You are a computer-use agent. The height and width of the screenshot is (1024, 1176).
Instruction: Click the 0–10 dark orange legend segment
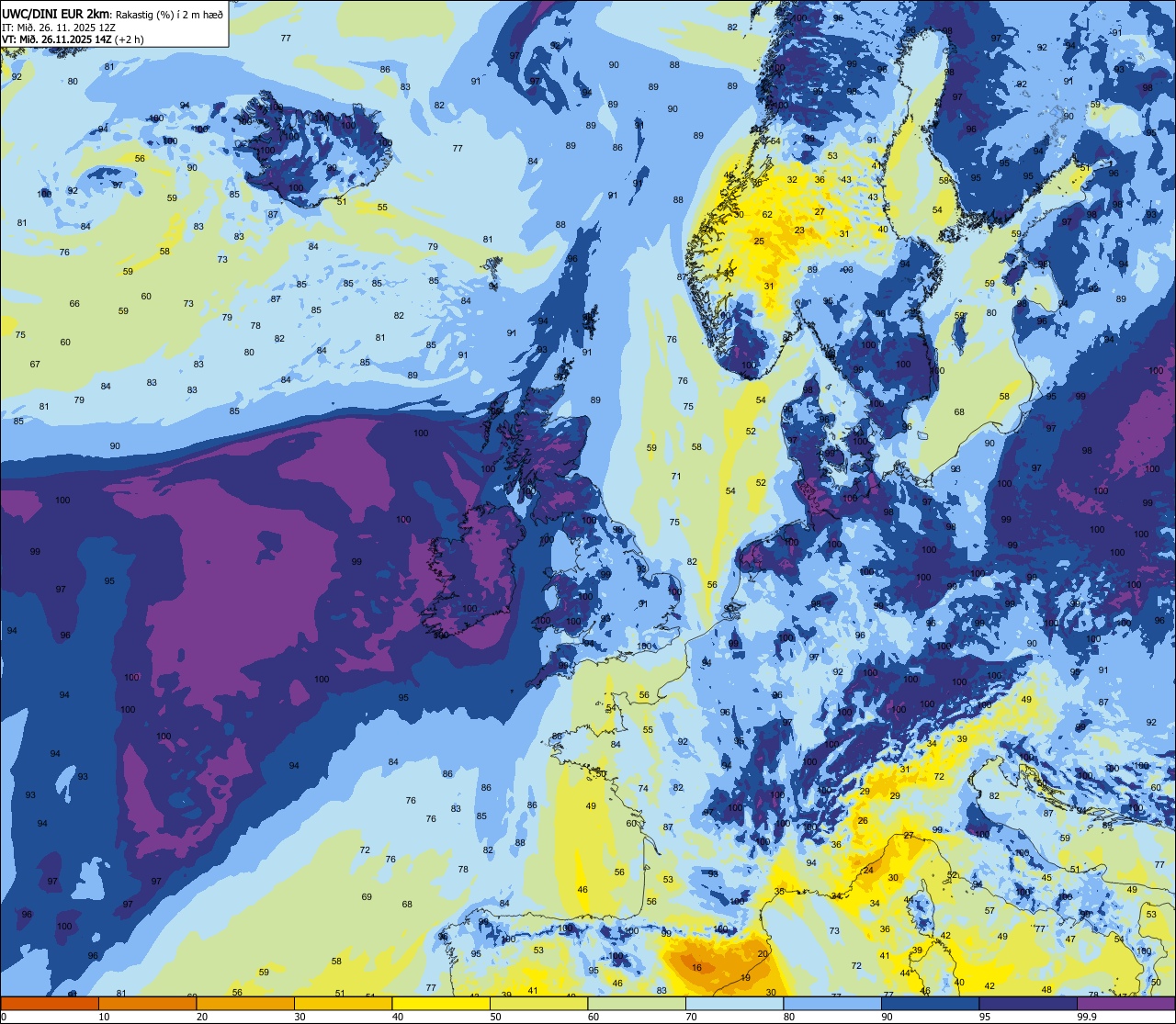point(50,1003)
